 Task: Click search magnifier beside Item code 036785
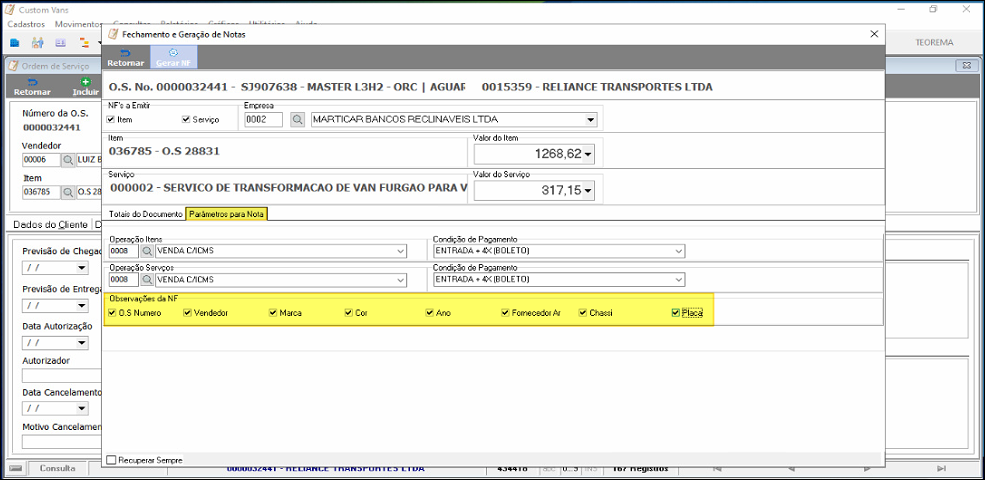[68, 192]
